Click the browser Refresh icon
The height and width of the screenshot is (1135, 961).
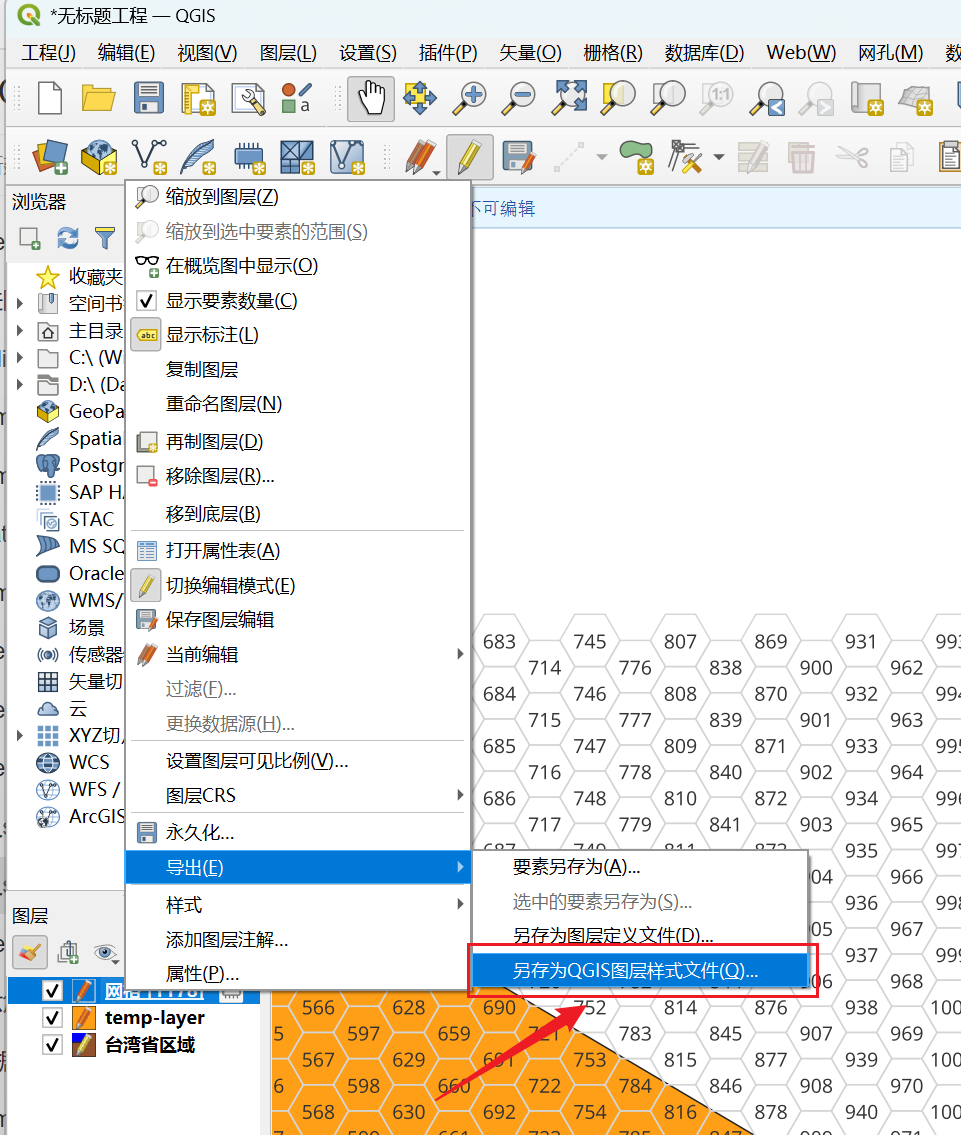point(68,237)
